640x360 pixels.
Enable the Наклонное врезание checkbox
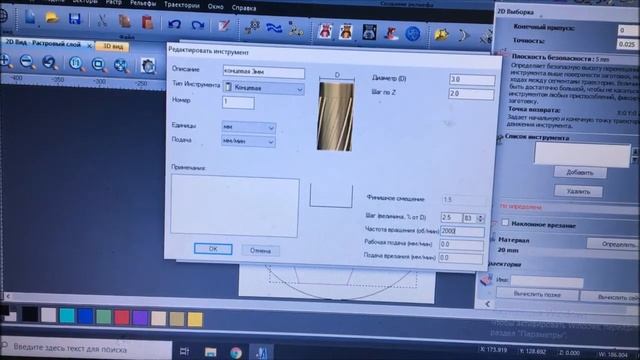pos(505,222)
